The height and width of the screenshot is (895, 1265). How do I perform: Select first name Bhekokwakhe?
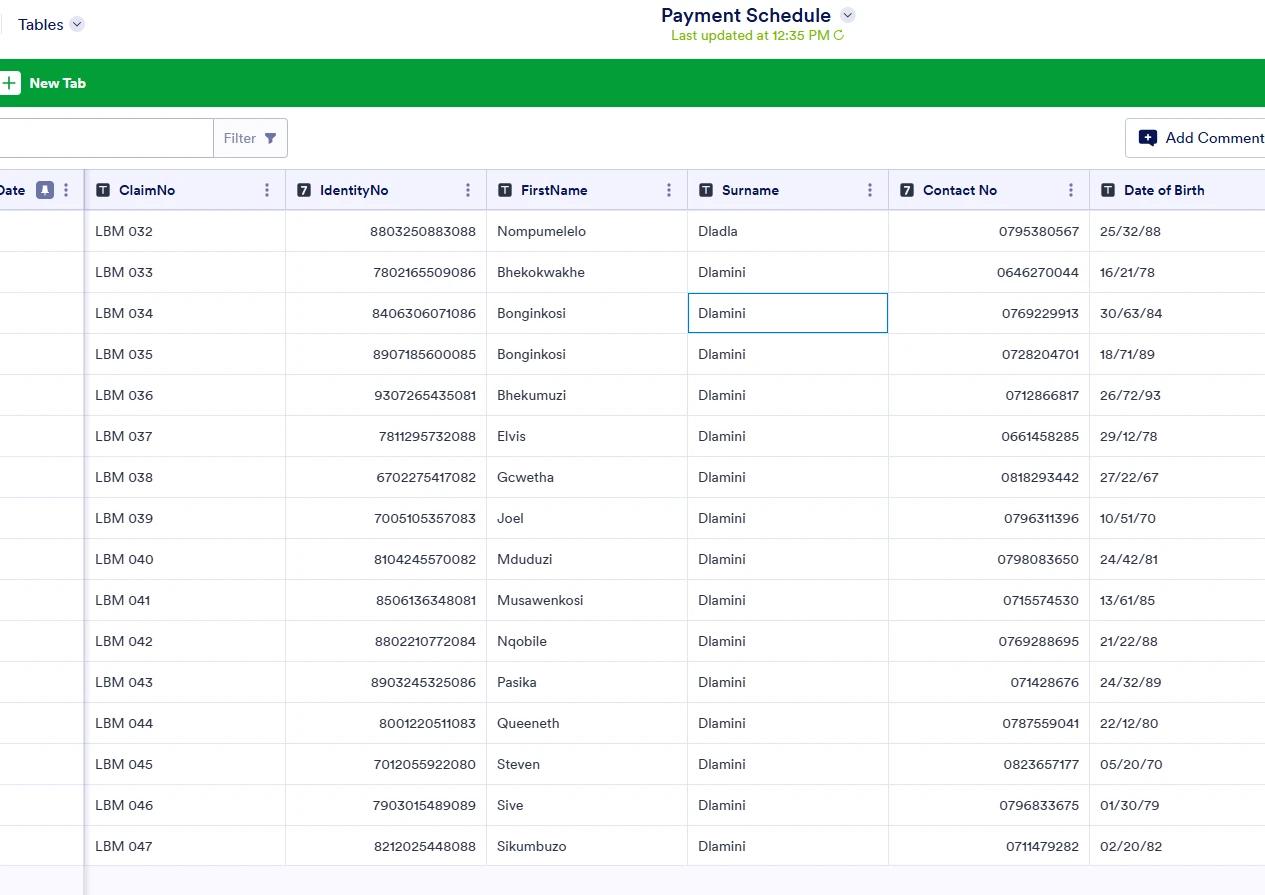587,272
